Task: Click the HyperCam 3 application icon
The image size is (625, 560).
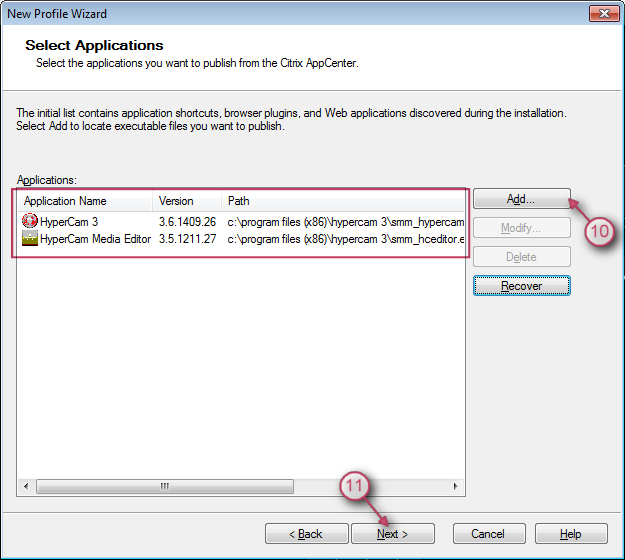Action: click(x=29, y=221)
